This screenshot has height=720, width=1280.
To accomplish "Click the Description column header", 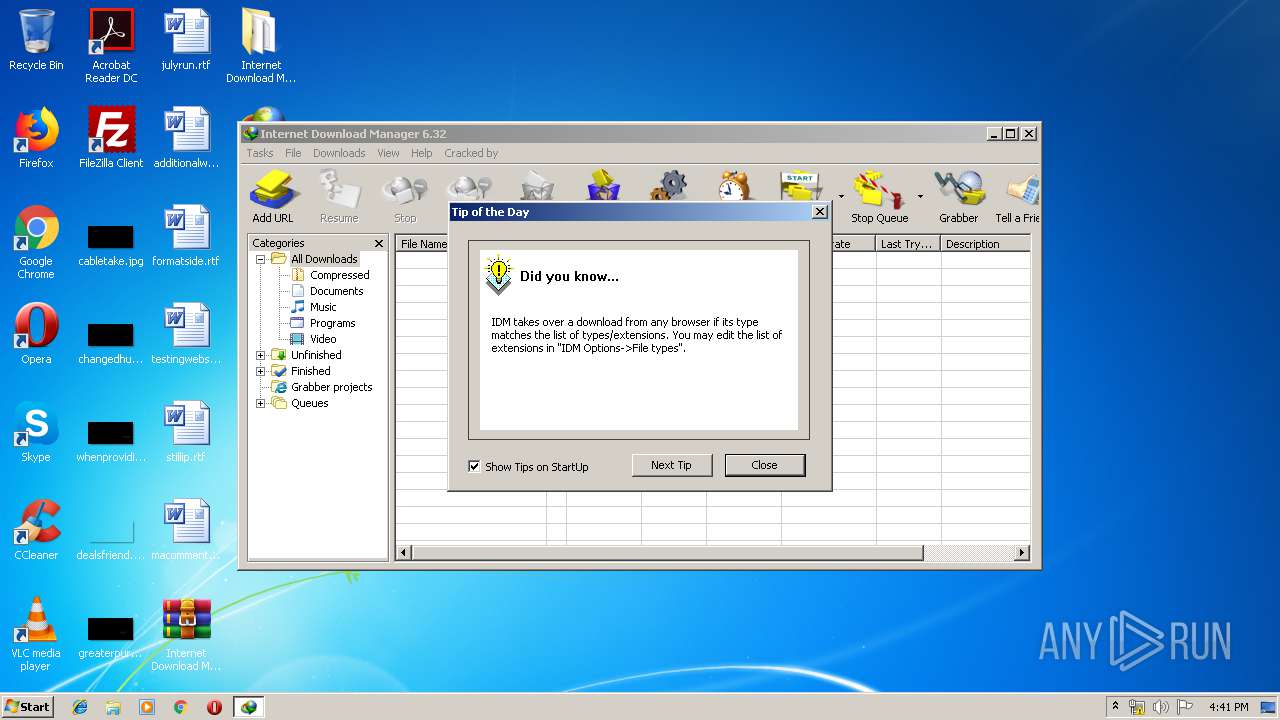I will 985,244.
